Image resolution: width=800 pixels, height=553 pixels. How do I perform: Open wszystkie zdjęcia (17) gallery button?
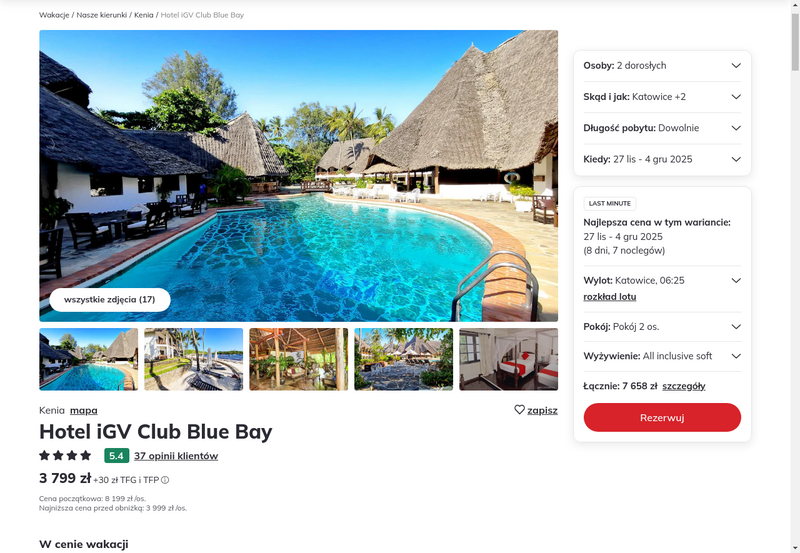click(110, 299)
